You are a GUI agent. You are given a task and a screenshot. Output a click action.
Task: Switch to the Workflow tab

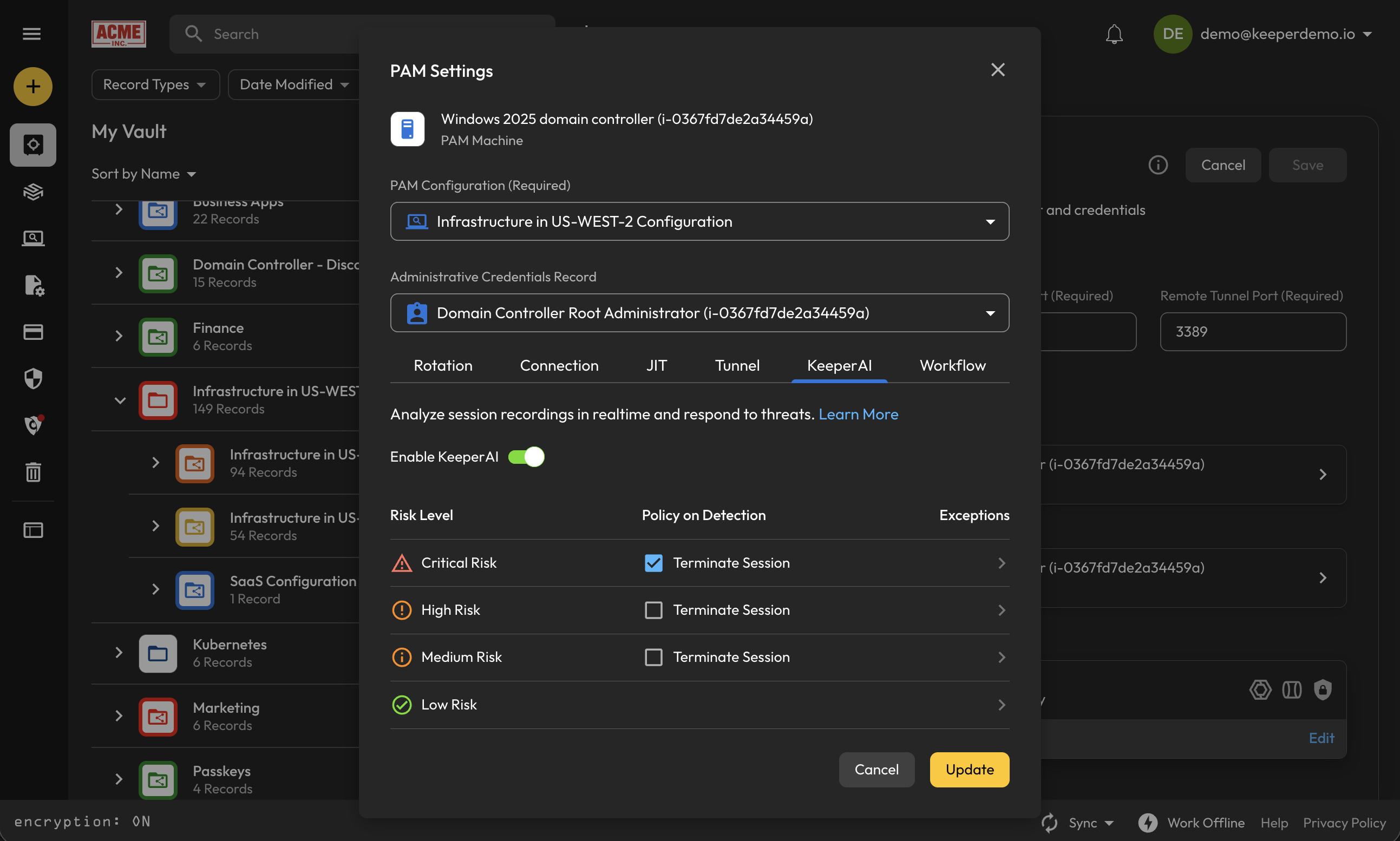click(x=952, y=365)
